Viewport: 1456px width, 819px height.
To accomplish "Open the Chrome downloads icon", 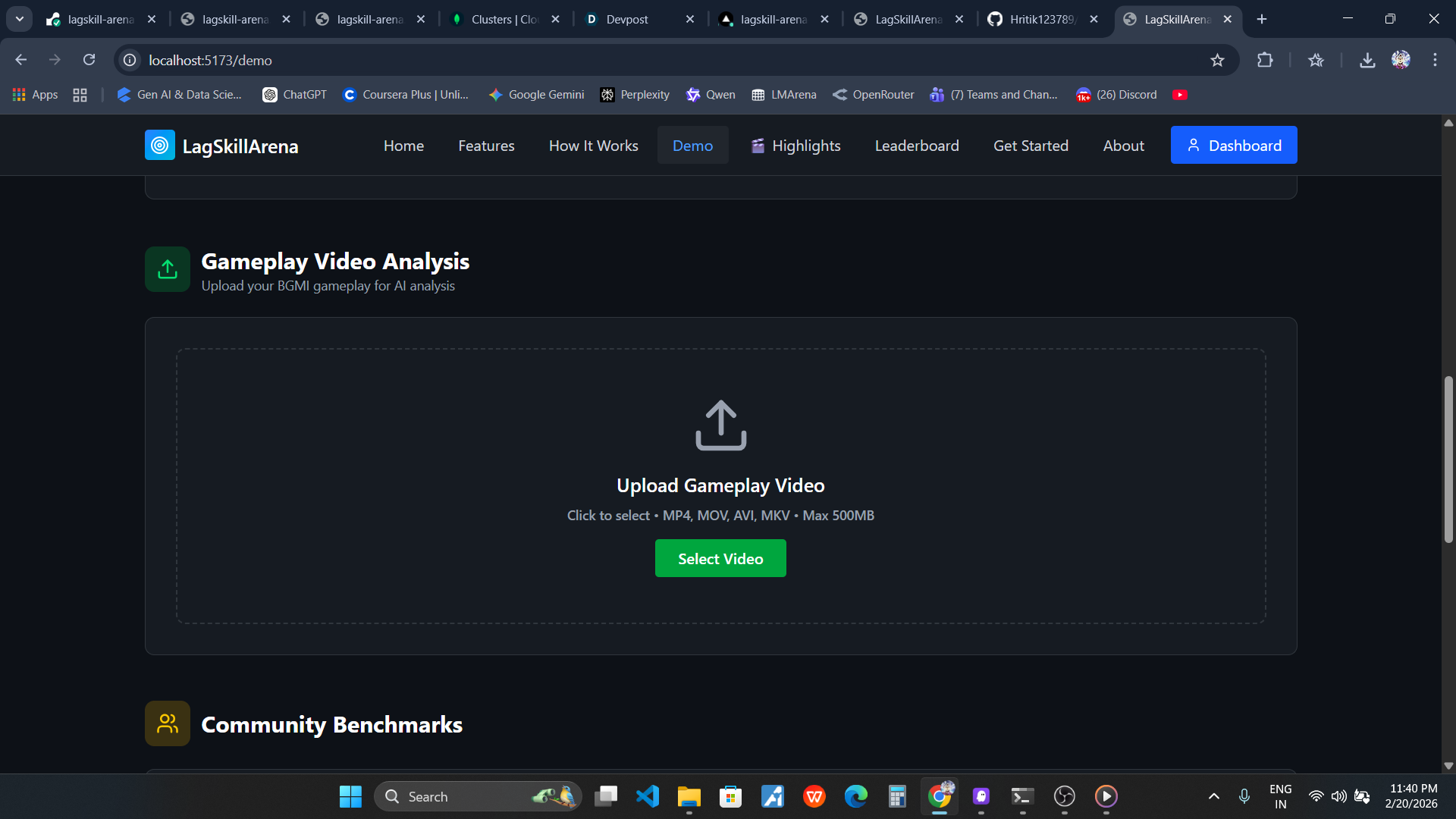I will click(x=1367, y=60).
